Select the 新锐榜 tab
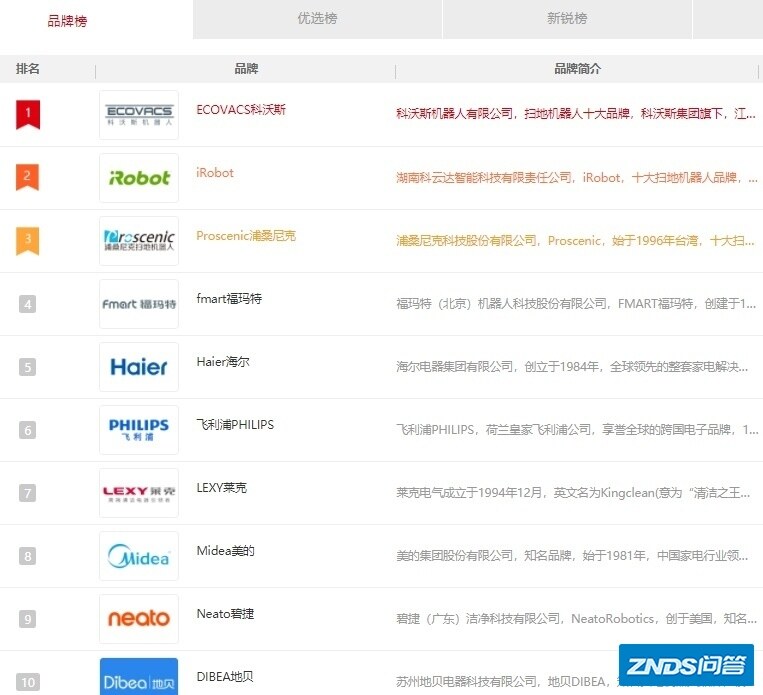The width and height of the screenshot is (763, 695). pos(567,19)
